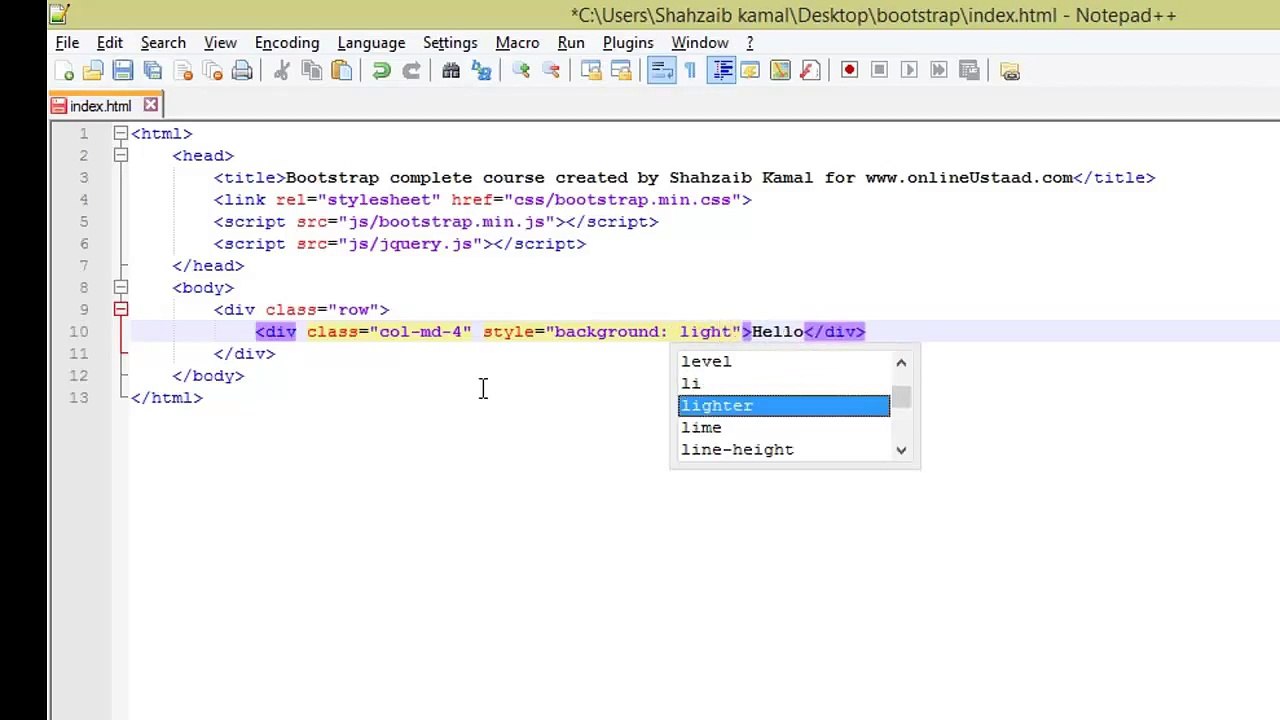Click the Paste clipboard icon
Image resolution: width=1280 pixels, height=720 pixels.
341,71
